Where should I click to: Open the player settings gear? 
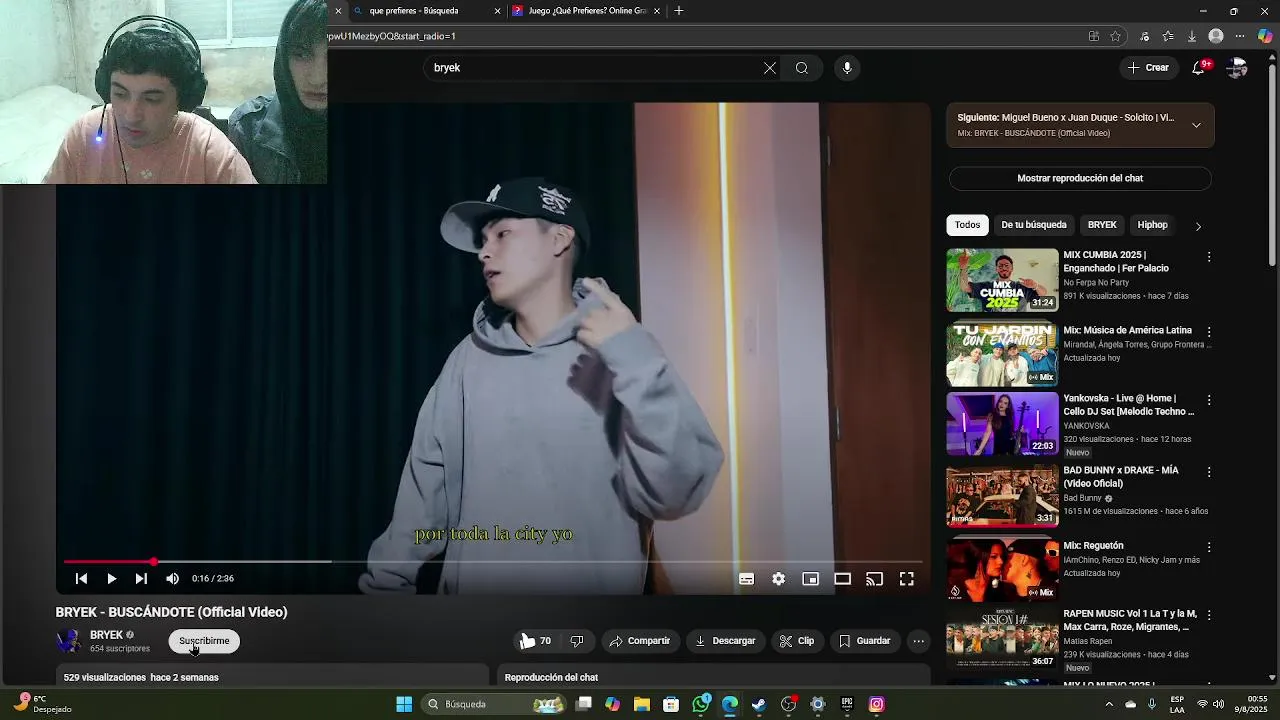(778, 578)
